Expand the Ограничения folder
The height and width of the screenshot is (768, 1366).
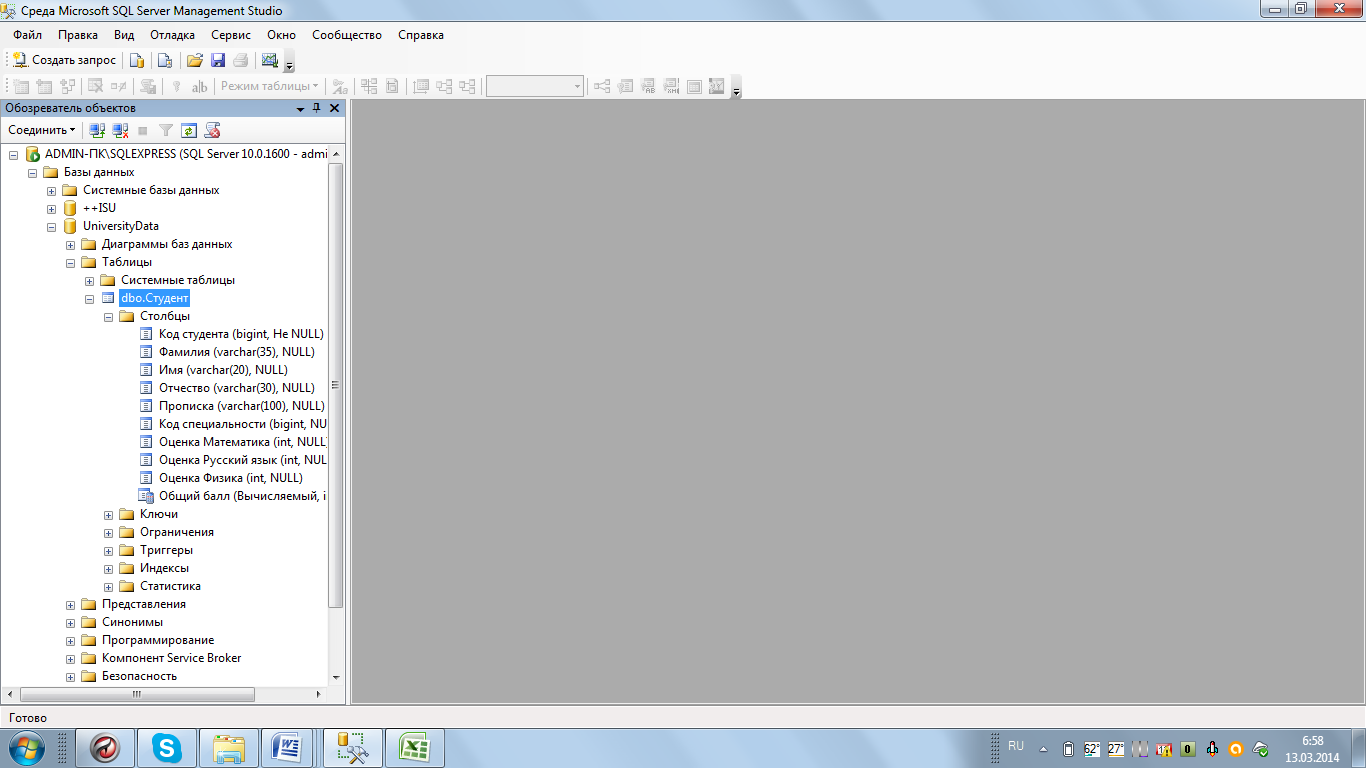(x=109, y=533)
